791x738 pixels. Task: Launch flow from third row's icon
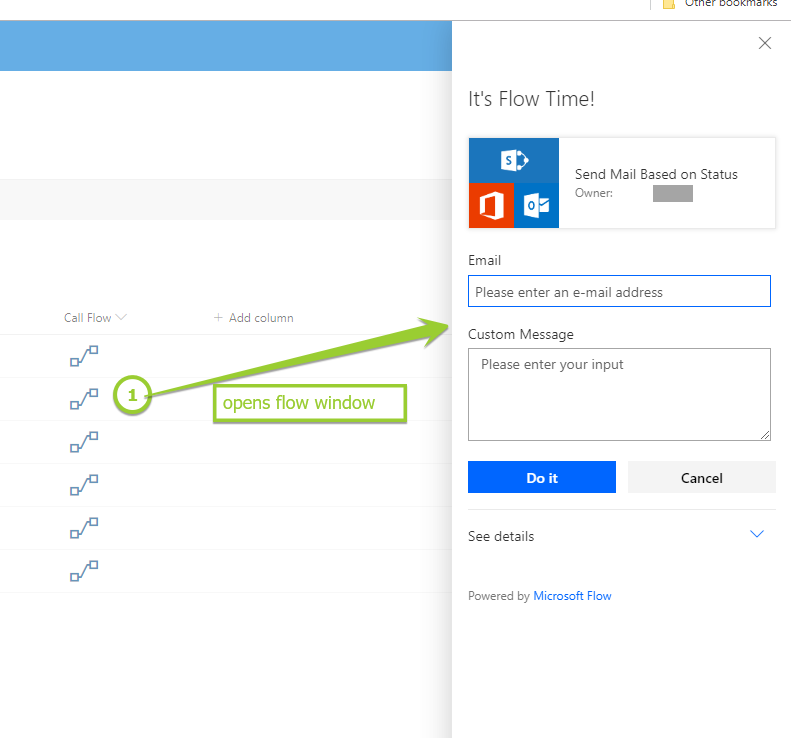click(84, 441)
